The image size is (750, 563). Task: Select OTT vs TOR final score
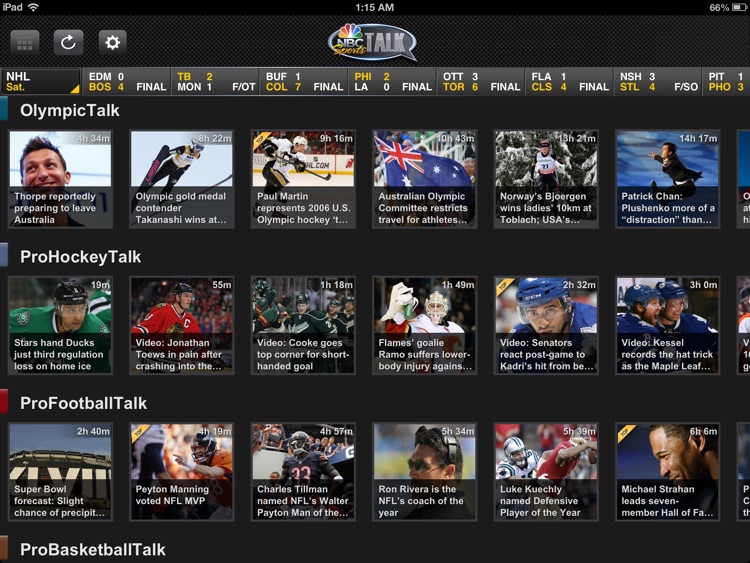[481, 82]
